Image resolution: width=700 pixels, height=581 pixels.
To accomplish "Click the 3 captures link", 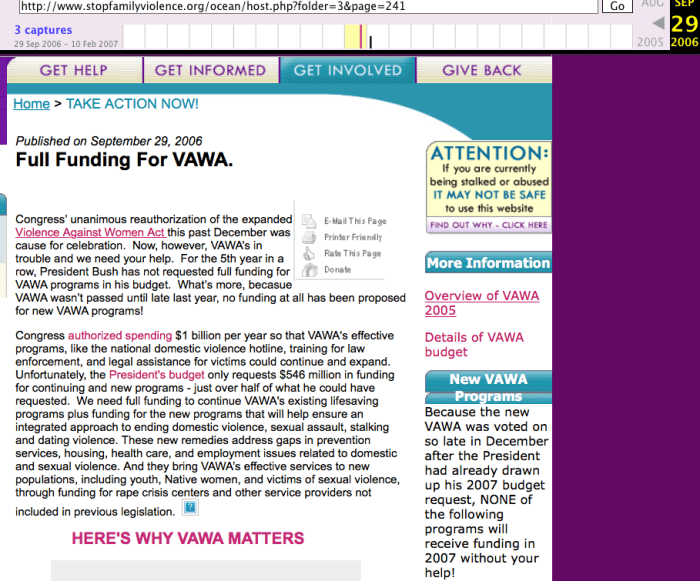I will pyautogui.click(x=43, y=30).
